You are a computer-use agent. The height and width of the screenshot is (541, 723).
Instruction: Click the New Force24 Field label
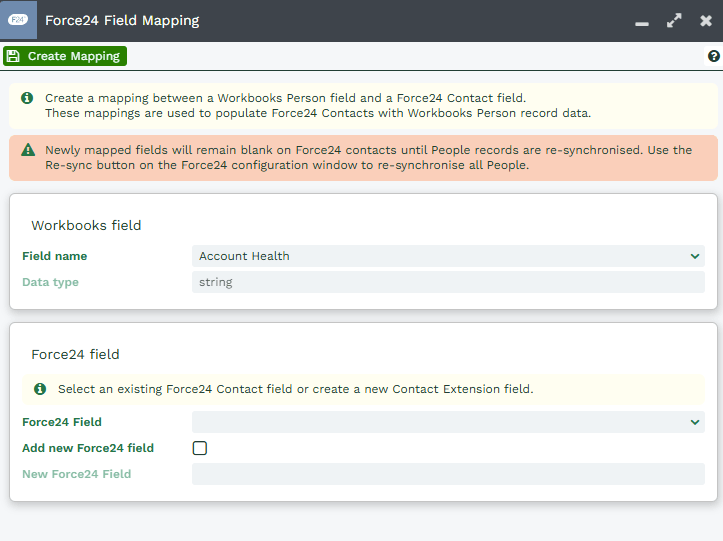coord(77,474)
